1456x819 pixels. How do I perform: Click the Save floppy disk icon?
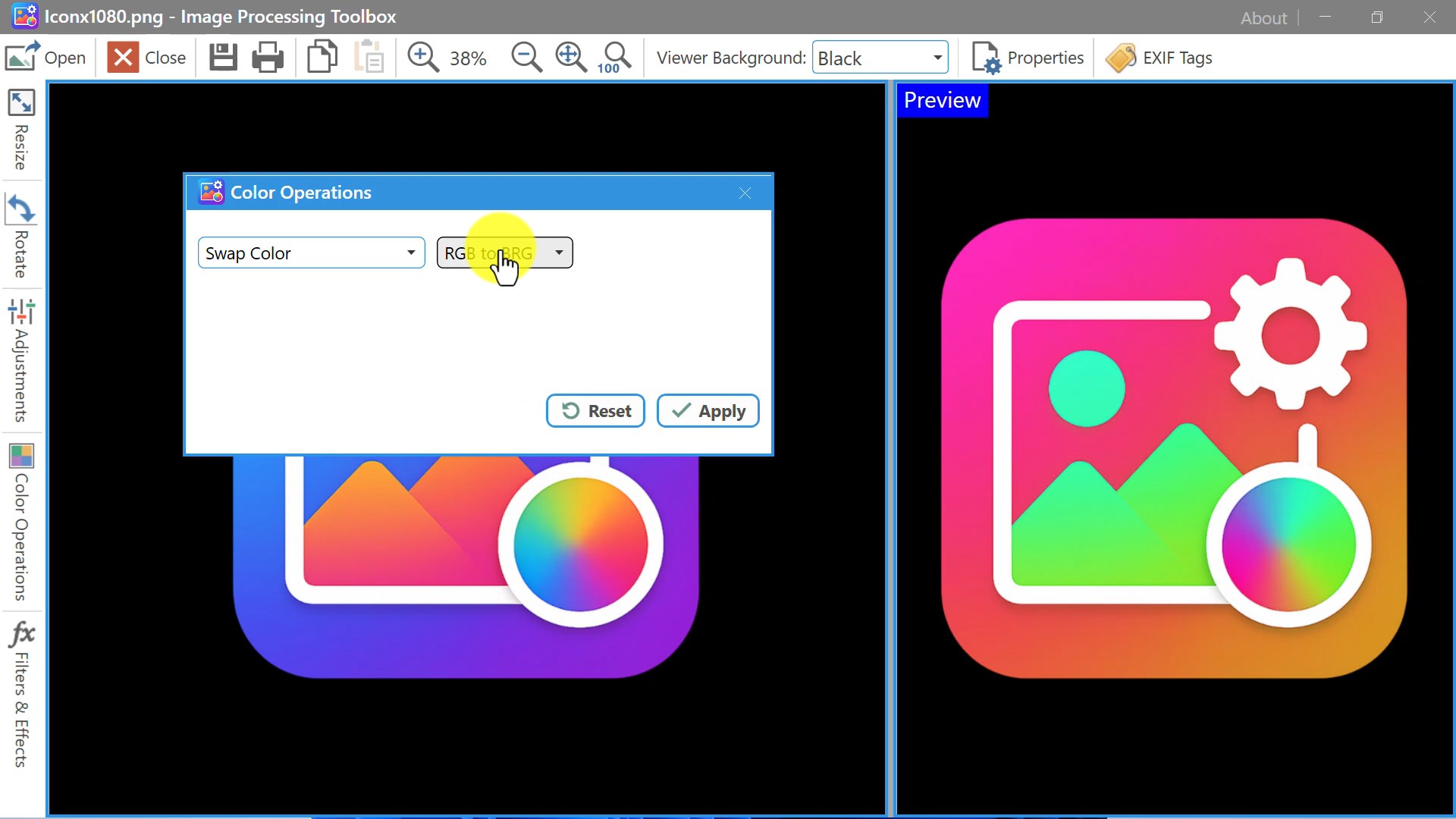(223, 58)
